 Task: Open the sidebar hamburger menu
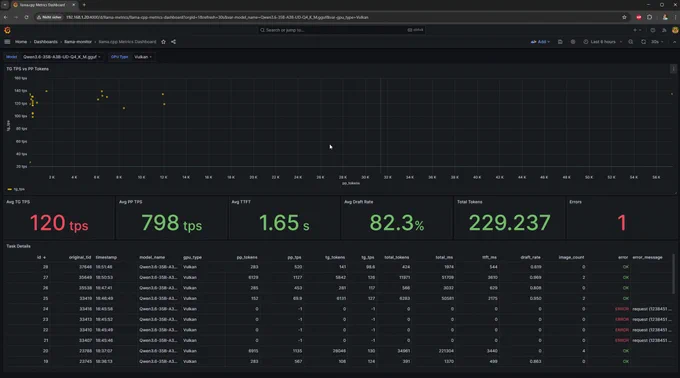pyautogui.click(x=7, y=42)
